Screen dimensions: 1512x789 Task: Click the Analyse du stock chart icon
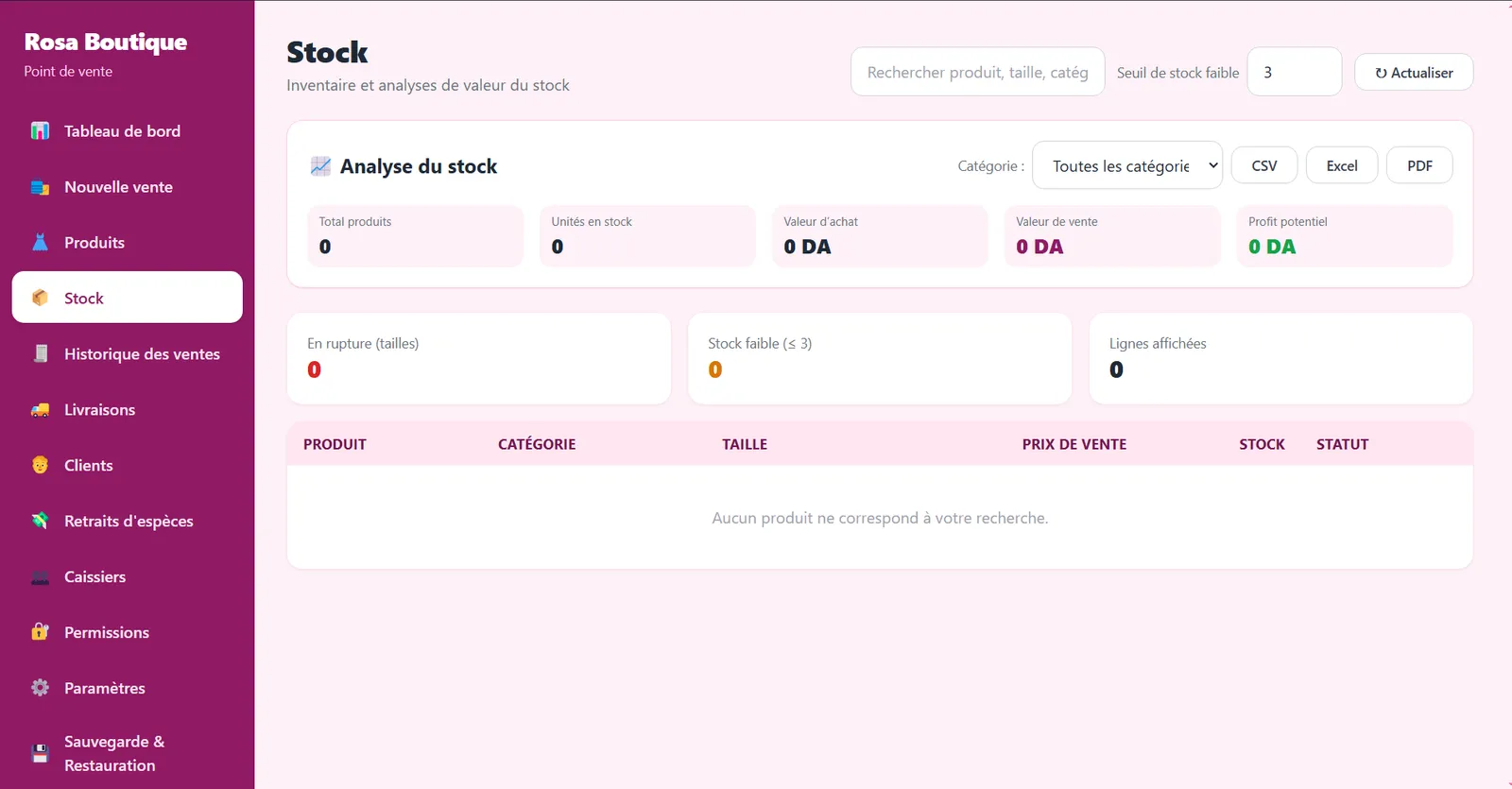[320, 166]
